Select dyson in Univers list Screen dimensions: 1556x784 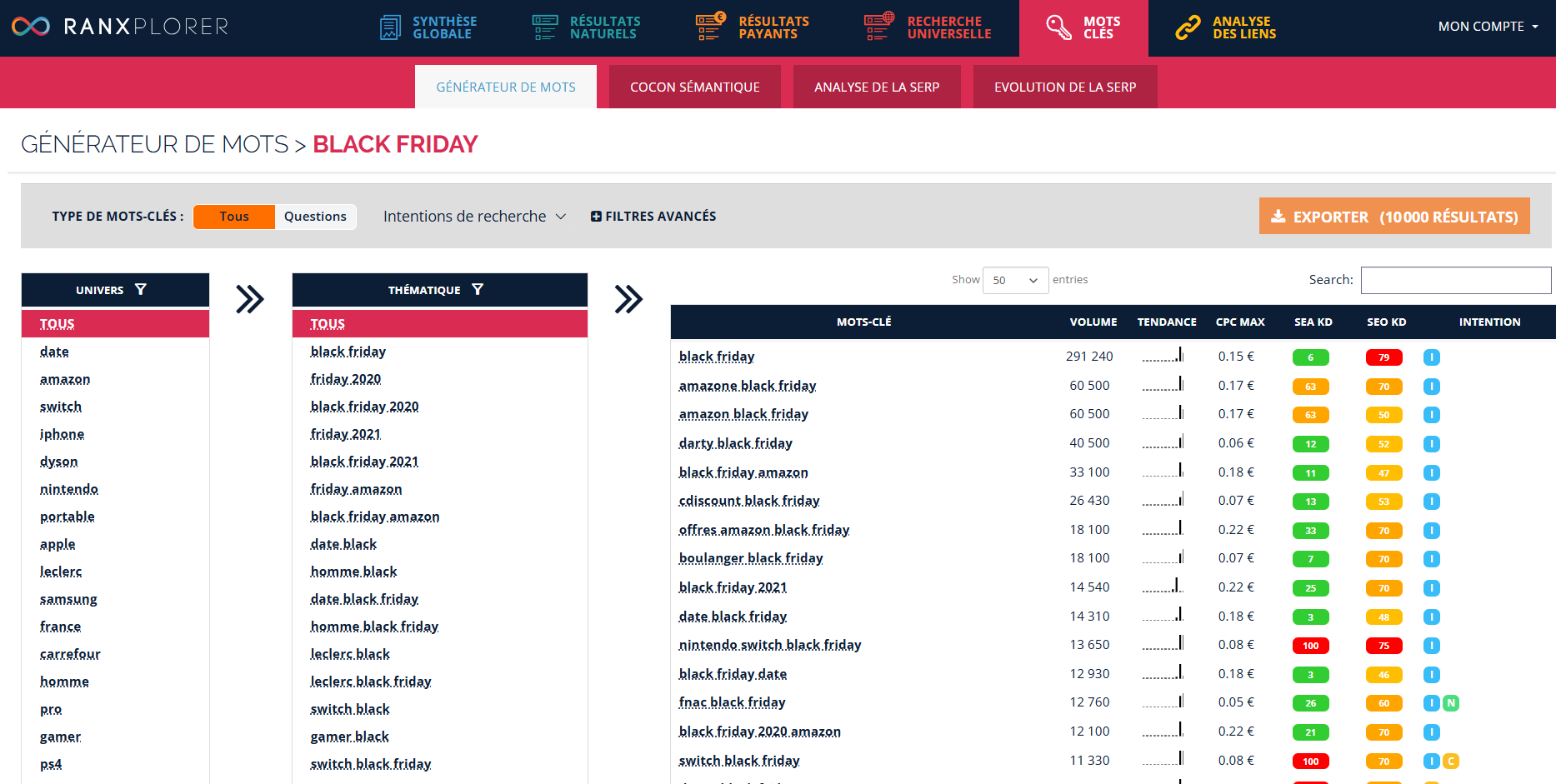pyautogui.click(x=59, y=462)
